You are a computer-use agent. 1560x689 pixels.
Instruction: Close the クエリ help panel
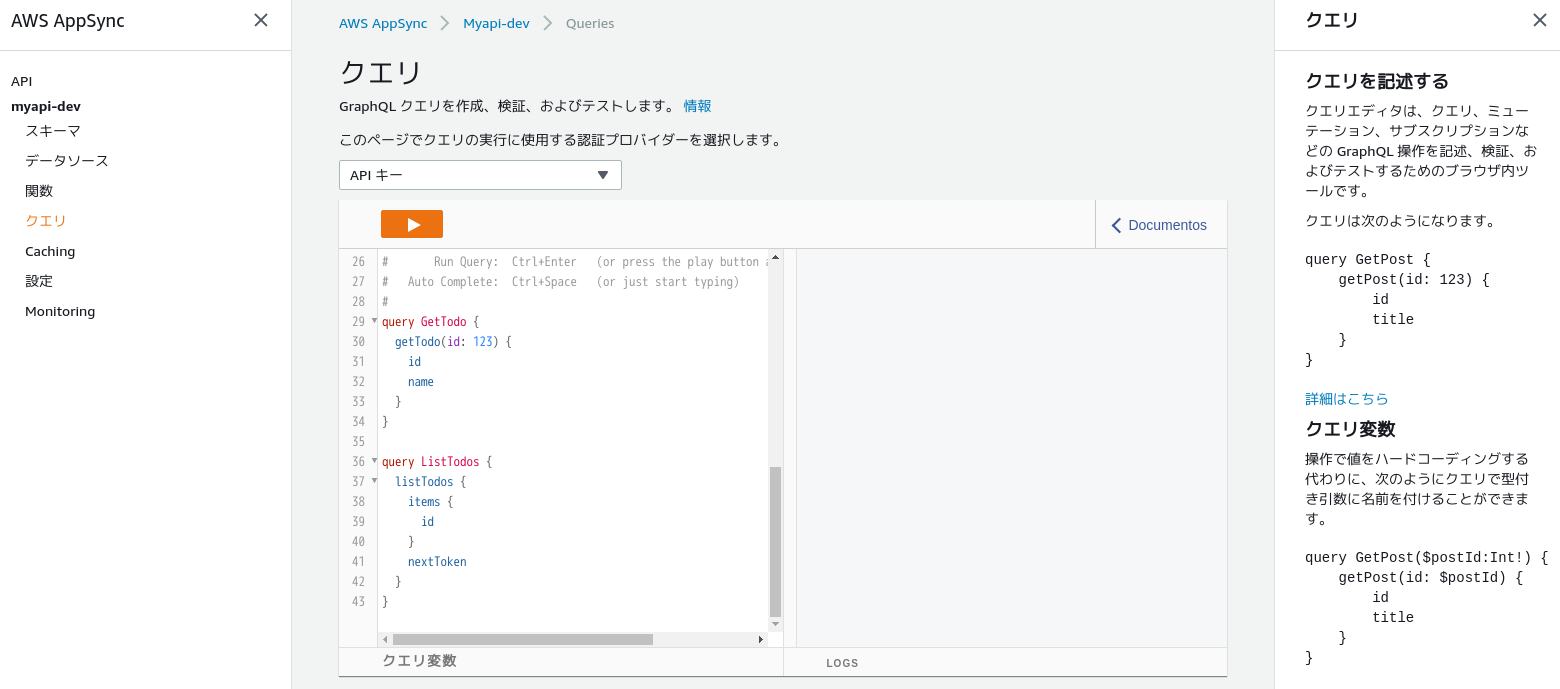click(x=1540, y=20)
